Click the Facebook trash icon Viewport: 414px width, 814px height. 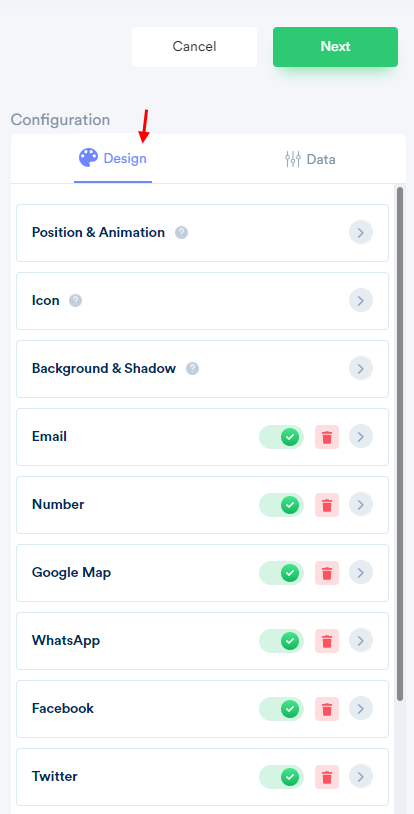(327, 709)
